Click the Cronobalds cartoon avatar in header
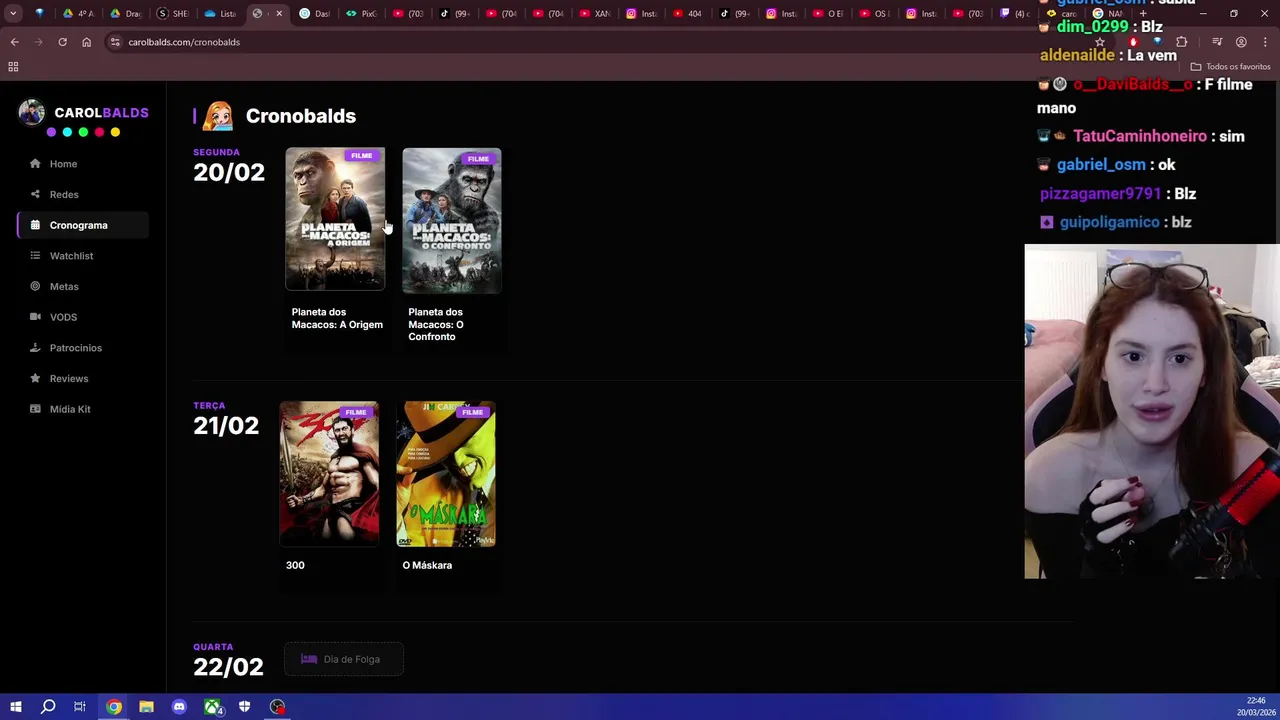This screenshot has width=1280, height=720. 217,116
